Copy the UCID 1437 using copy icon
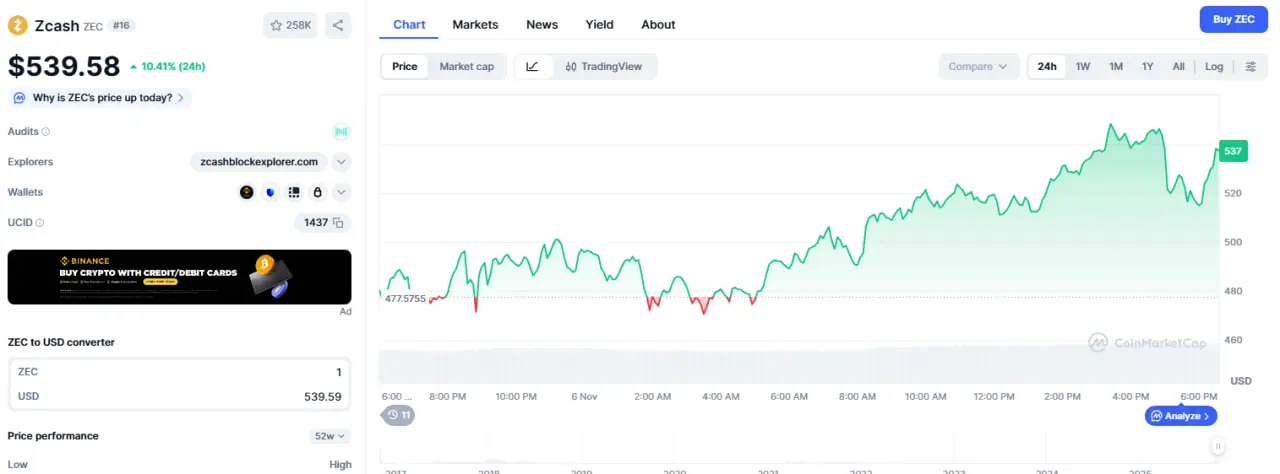This screenshot has width=1280, height=474. (338, 222)
